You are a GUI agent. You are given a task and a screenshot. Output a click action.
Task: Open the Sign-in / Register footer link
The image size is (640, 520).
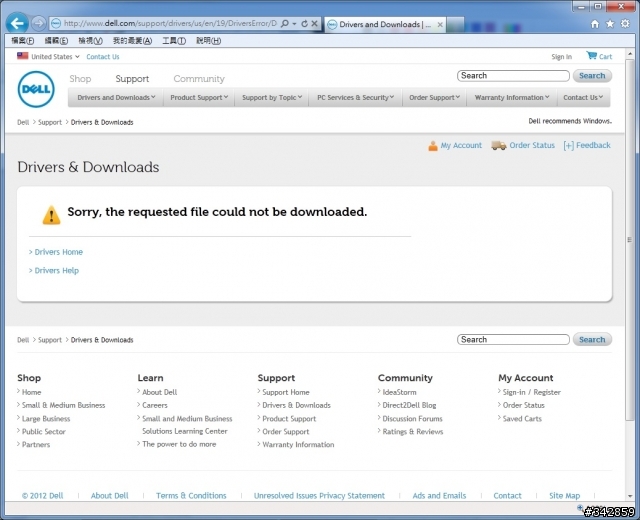[531, 392]
